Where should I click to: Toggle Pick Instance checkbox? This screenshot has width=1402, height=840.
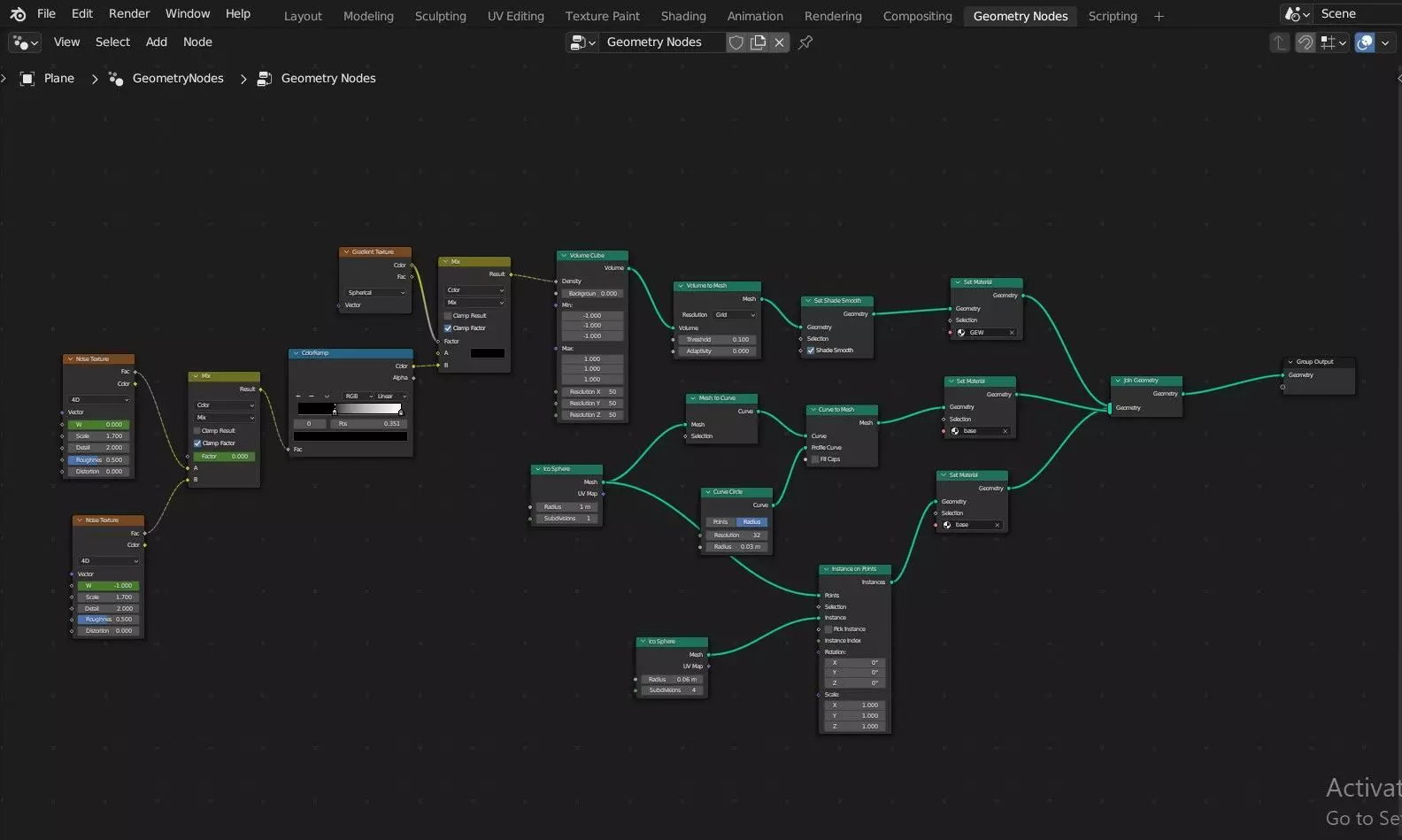click(x=828, y=629)
